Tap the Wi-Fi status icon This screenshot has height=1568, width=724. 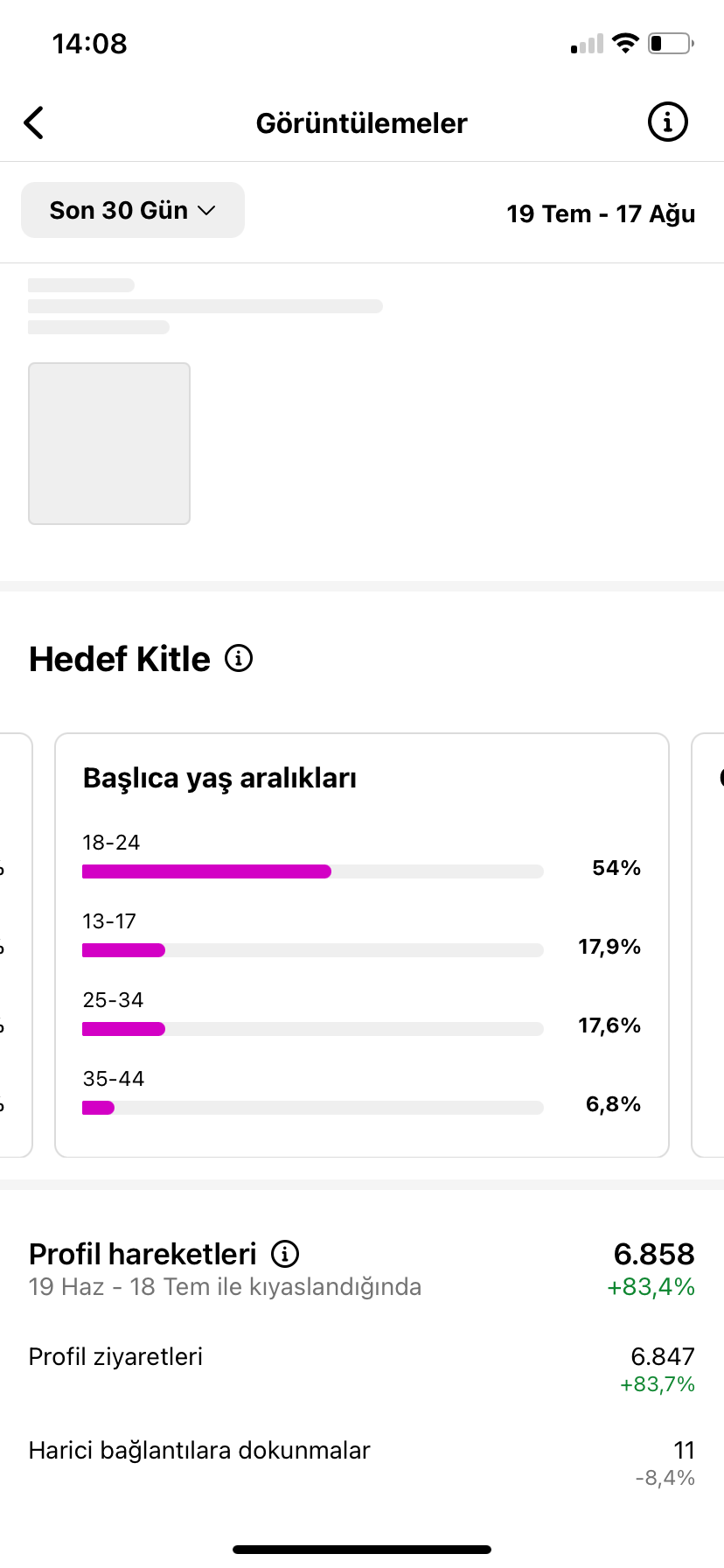coord(626,43)
